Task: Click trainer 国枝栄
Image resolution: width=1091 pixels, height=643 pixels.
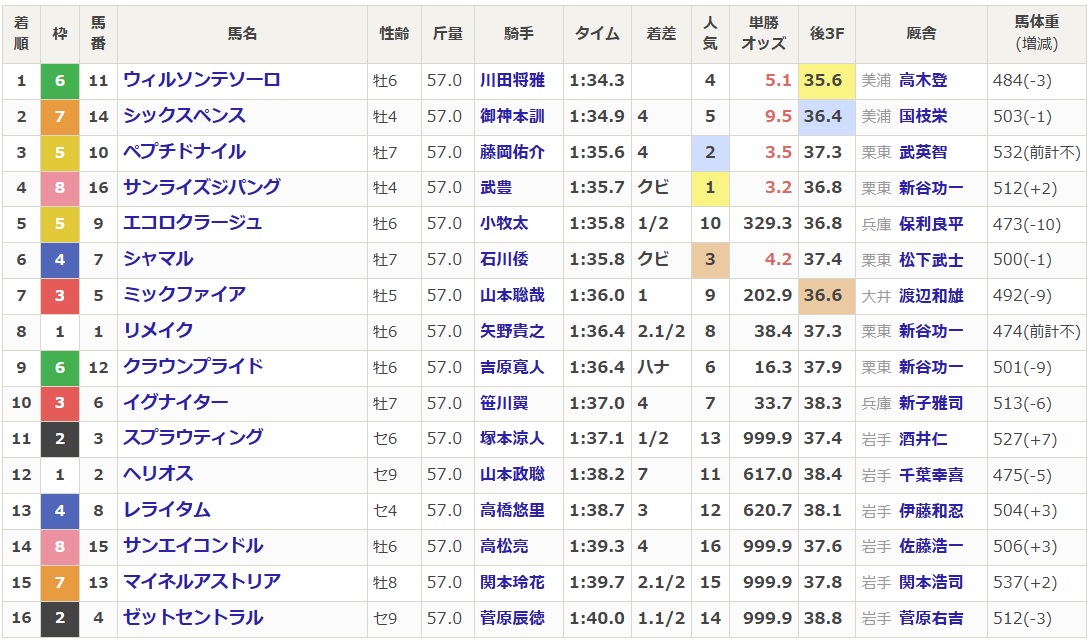Action: coord(922,117)
